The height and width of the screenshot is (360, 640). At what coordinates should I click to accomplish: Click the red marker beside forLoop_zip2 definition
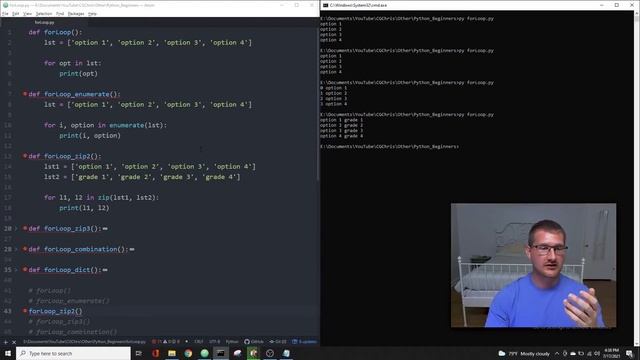tap(25, 156)
